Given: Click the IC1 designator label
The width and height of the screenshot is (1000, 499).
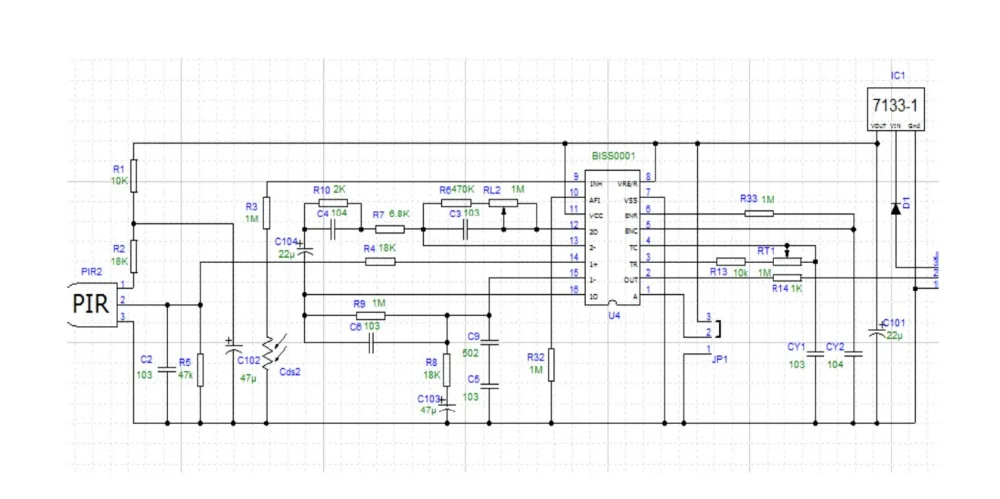Looking at the screenshot, I should click(898, 75).
